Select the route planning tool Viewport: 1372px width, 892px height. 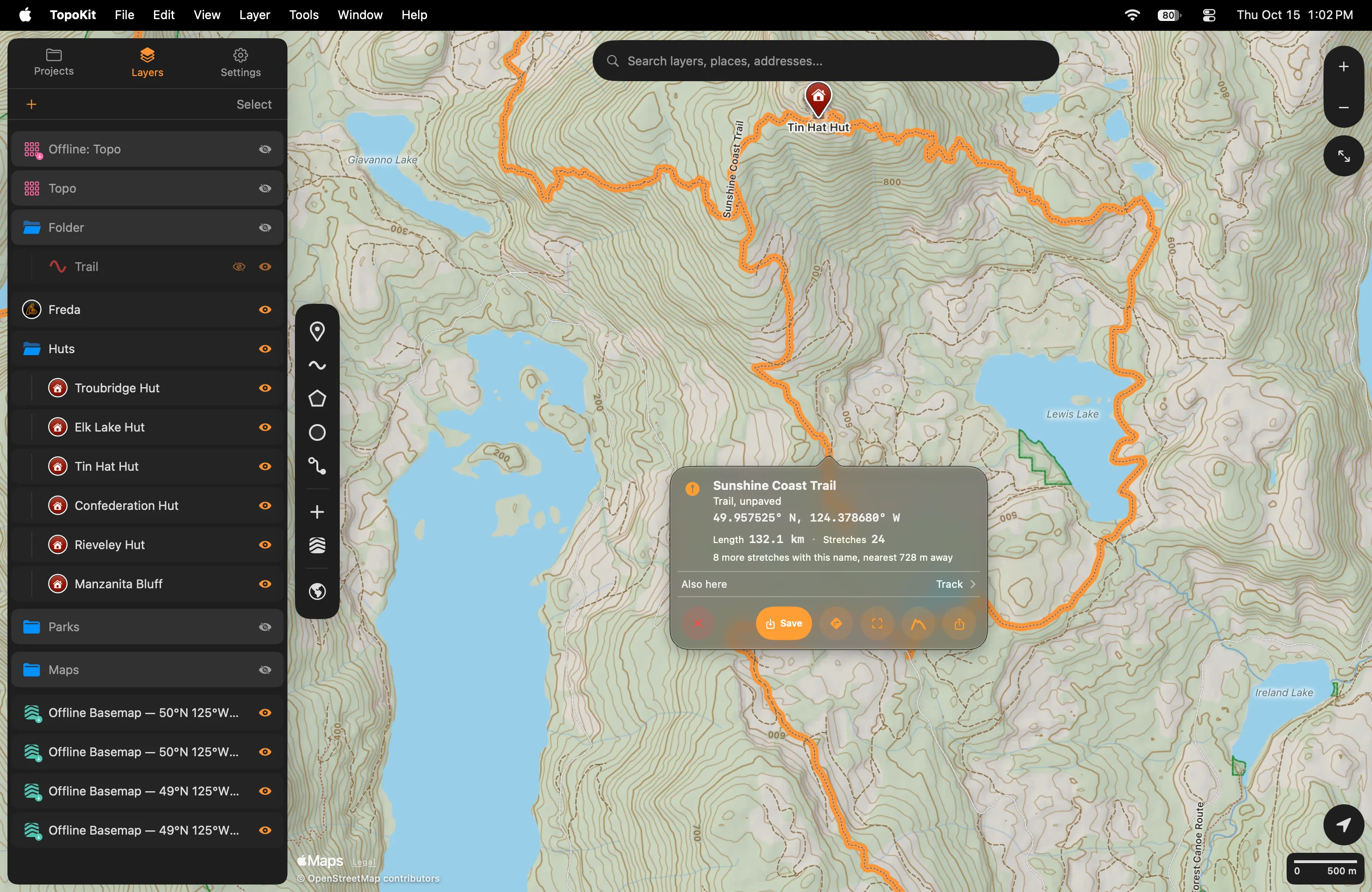click(317, 466)
